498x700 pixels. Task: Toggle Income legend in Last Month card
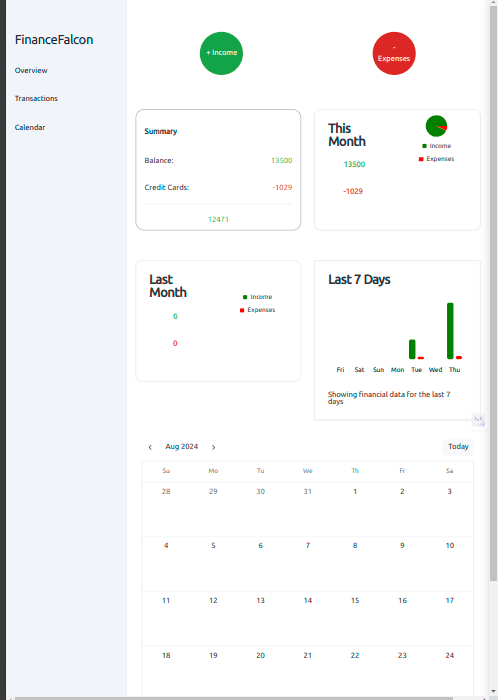coord(257,297)
